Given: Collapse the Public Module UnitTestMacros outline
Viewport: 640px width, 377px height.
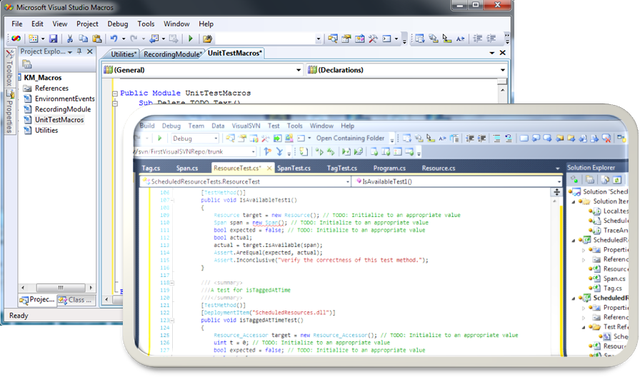Looking at the screenshot, I should [x=115, y=93].
